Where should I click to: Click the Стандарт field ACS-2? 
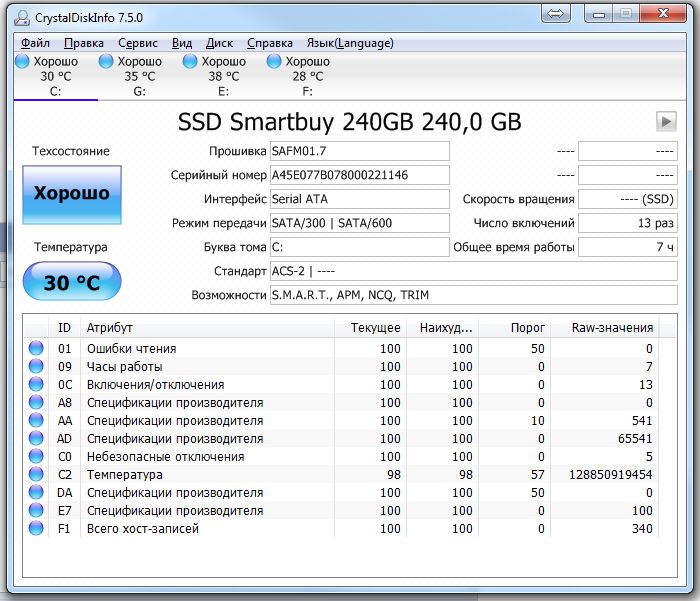pos(474,271)
